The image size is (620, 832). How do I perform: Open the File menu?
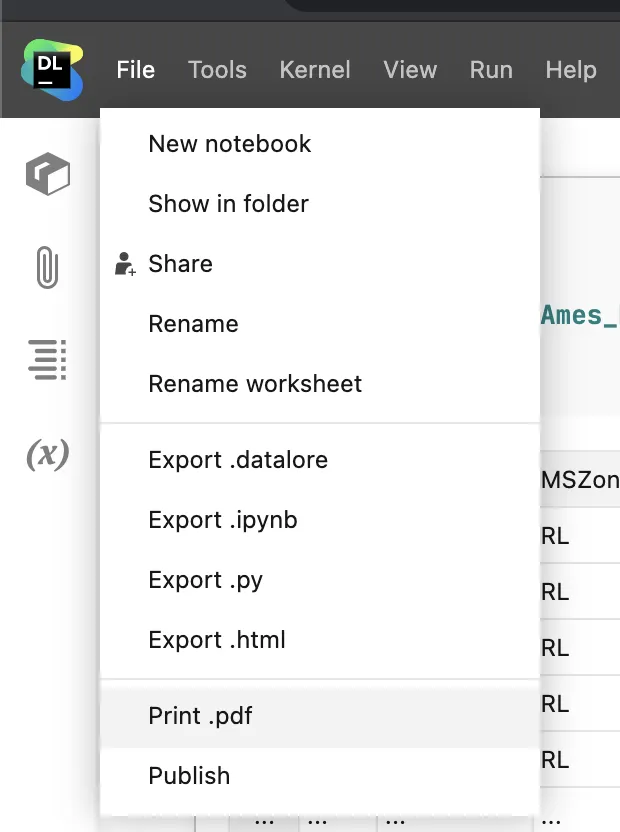click(x=136, y=70)
